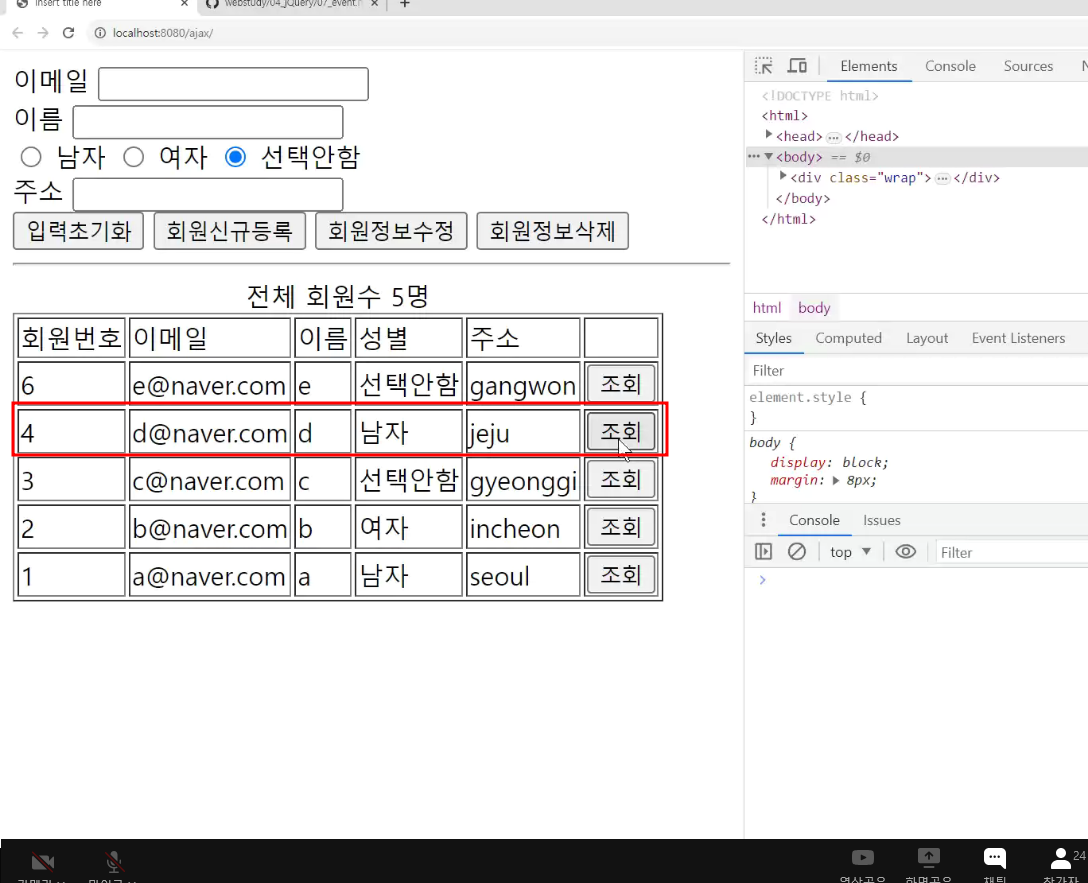Screen dimensions: 1088x883
Task: Activate the DevTools inspect element picker
Action: tap(764, 66)
